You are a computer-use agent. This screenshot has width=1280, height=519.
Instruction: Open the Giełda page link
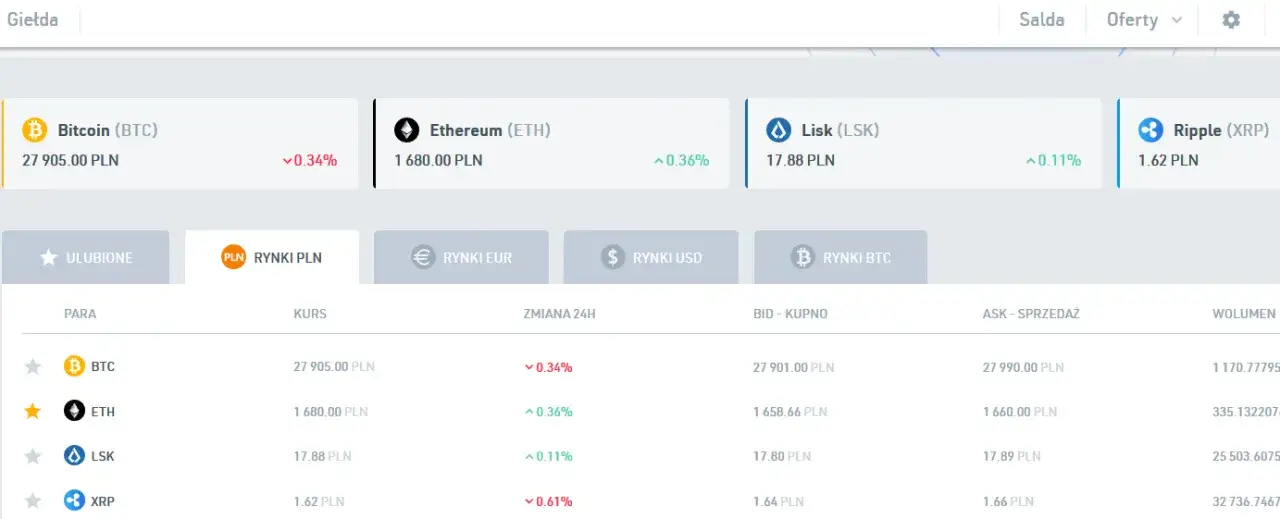pyautogui.click(x=32, y=20)
